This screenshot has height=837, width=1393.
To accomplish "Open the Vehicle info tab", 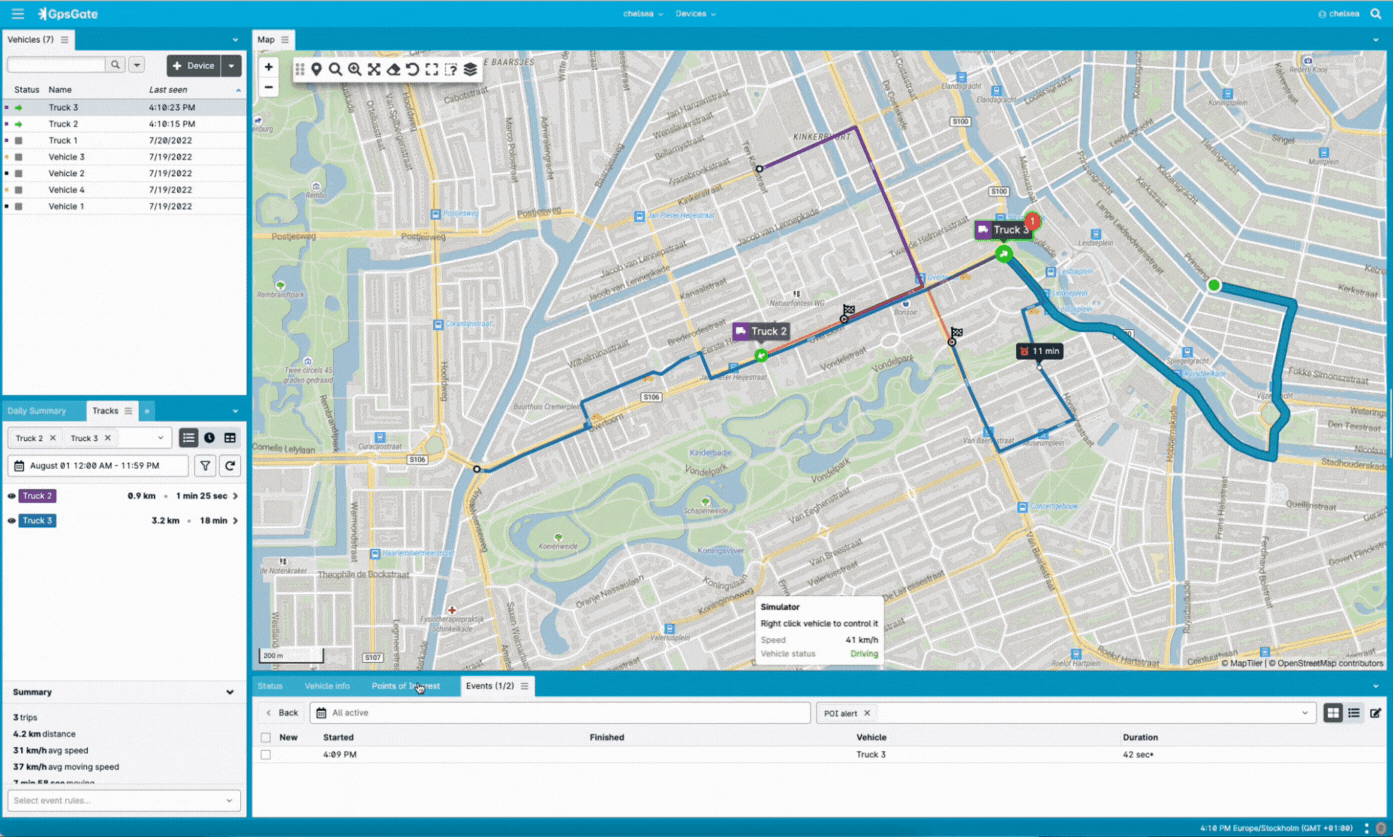I will (x=327, y=686).
